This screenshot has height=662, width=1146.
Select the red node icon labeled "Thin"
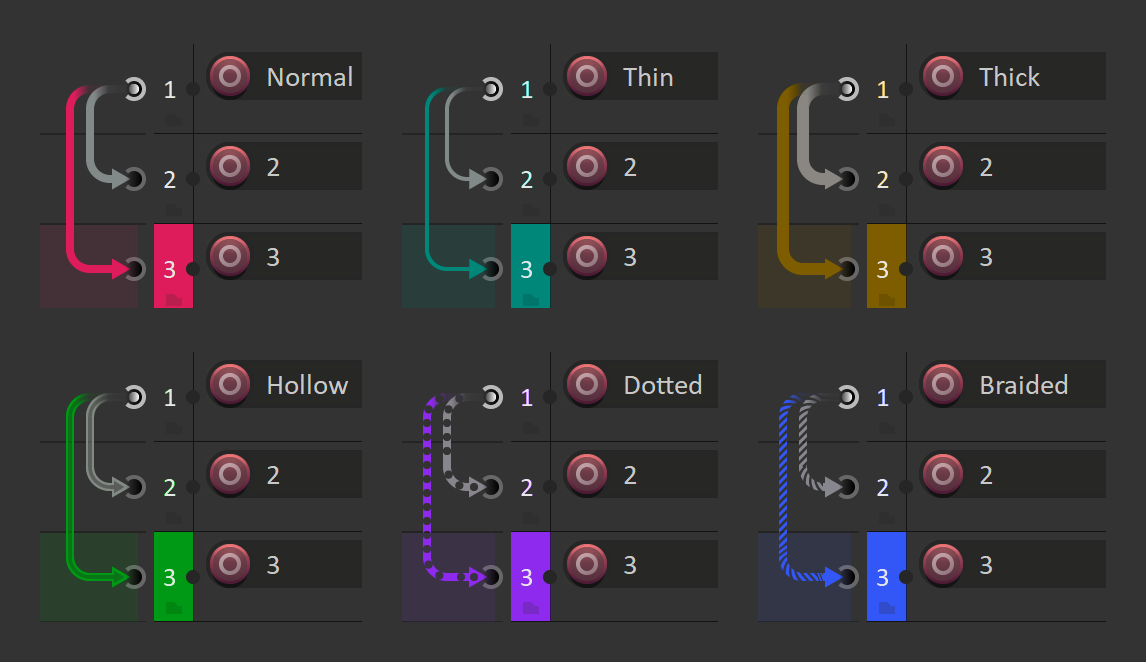(x=586, y=76)
